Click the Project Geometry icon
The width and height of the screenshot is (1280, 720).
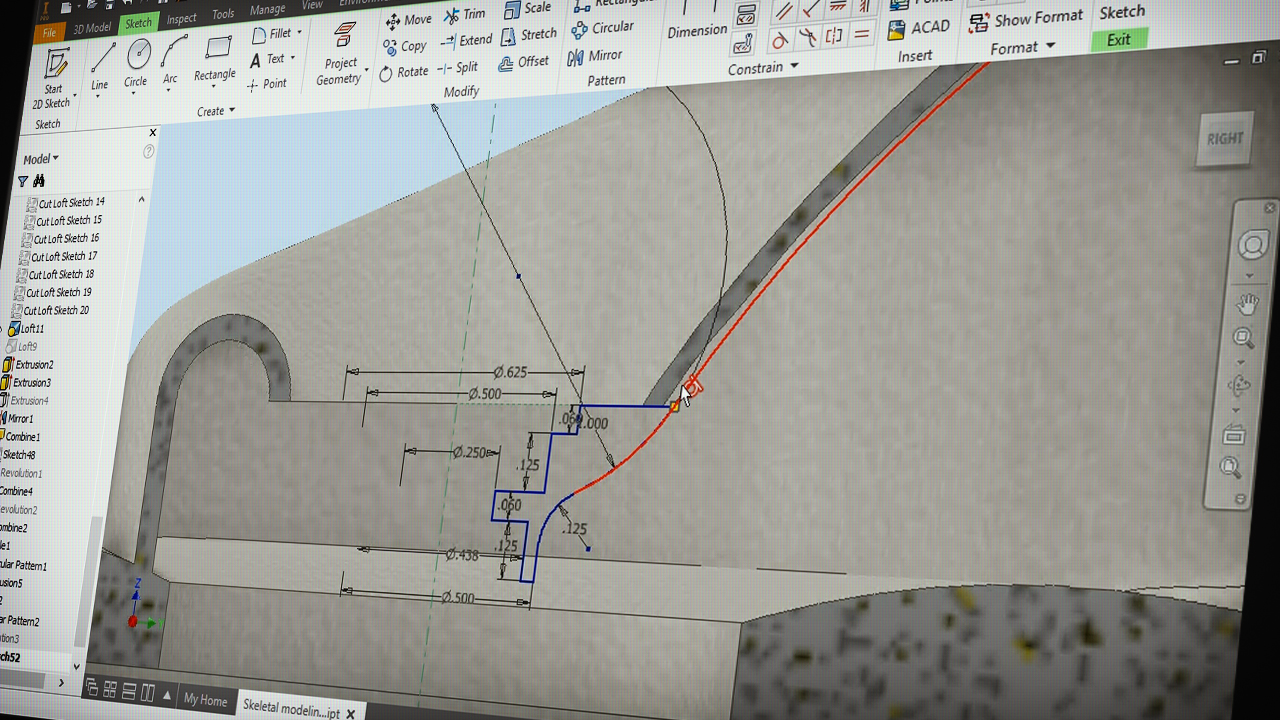(345, 39)
